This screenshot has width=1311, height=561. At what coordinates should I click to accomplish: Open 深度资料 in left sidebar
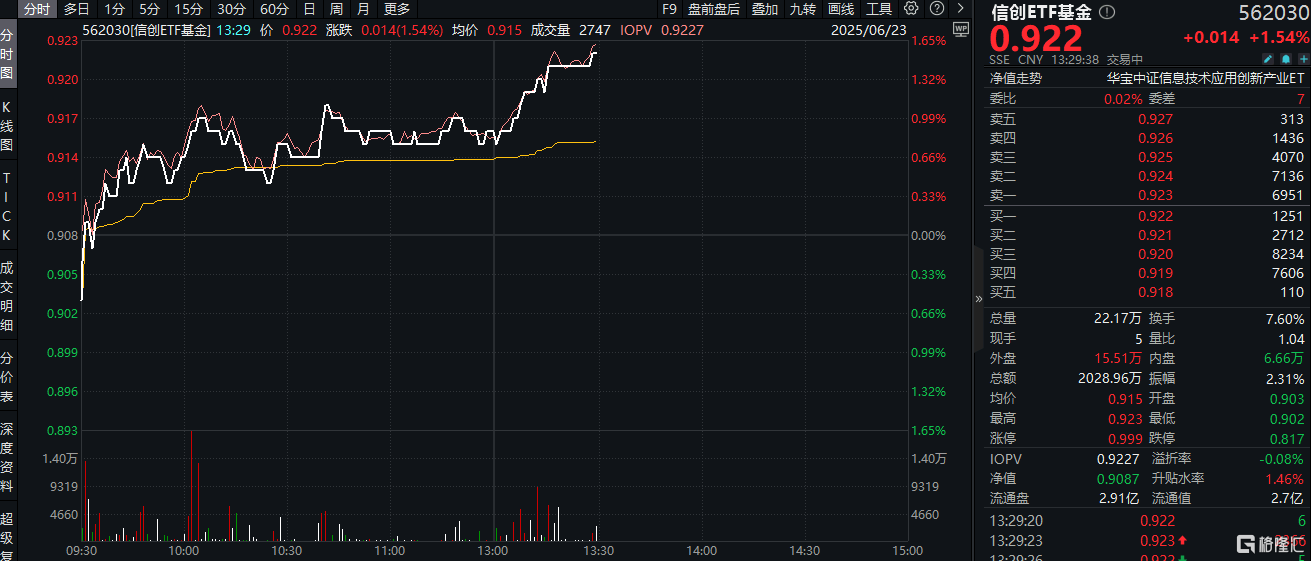coord(7,458)
